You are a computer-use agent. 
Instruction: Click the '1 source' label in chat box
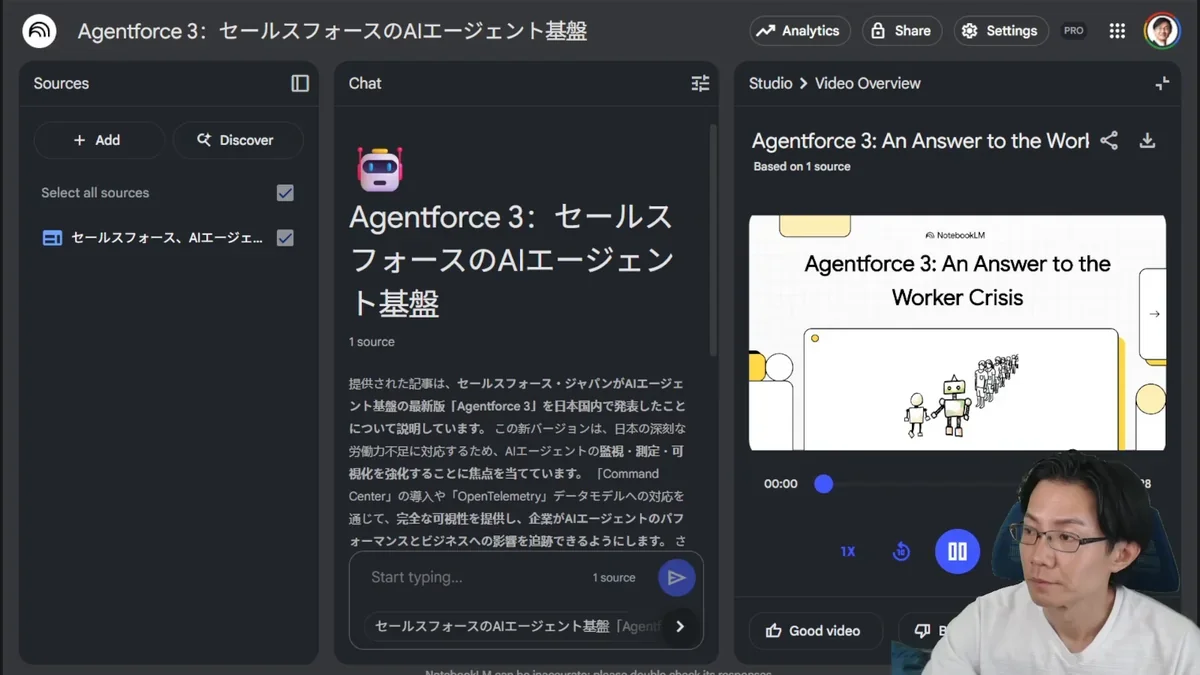pyautogui.click(x=614, y=578)
